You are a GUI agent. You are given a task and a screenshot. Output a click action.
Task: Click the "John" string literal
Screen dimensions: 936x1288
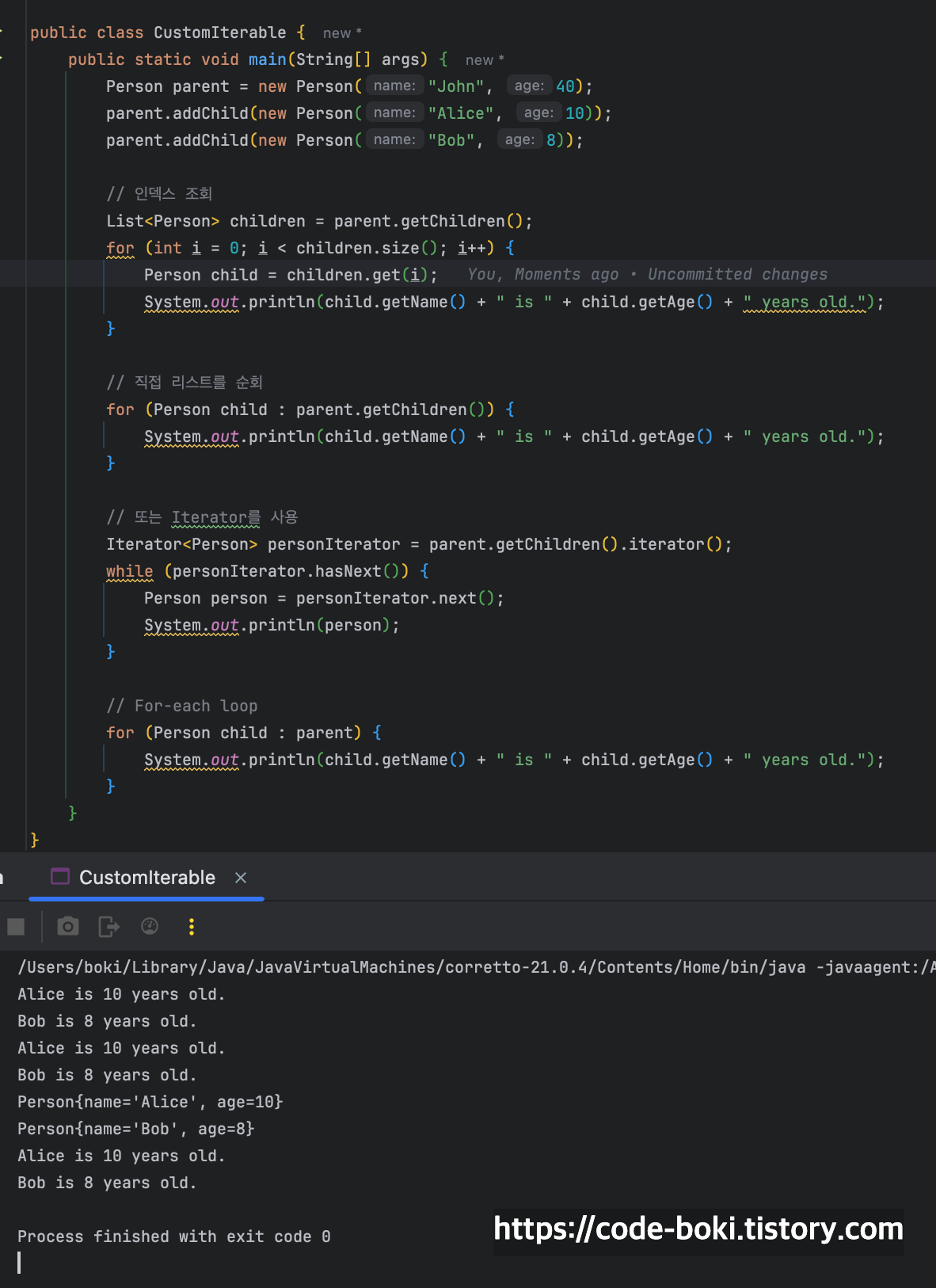456,86
